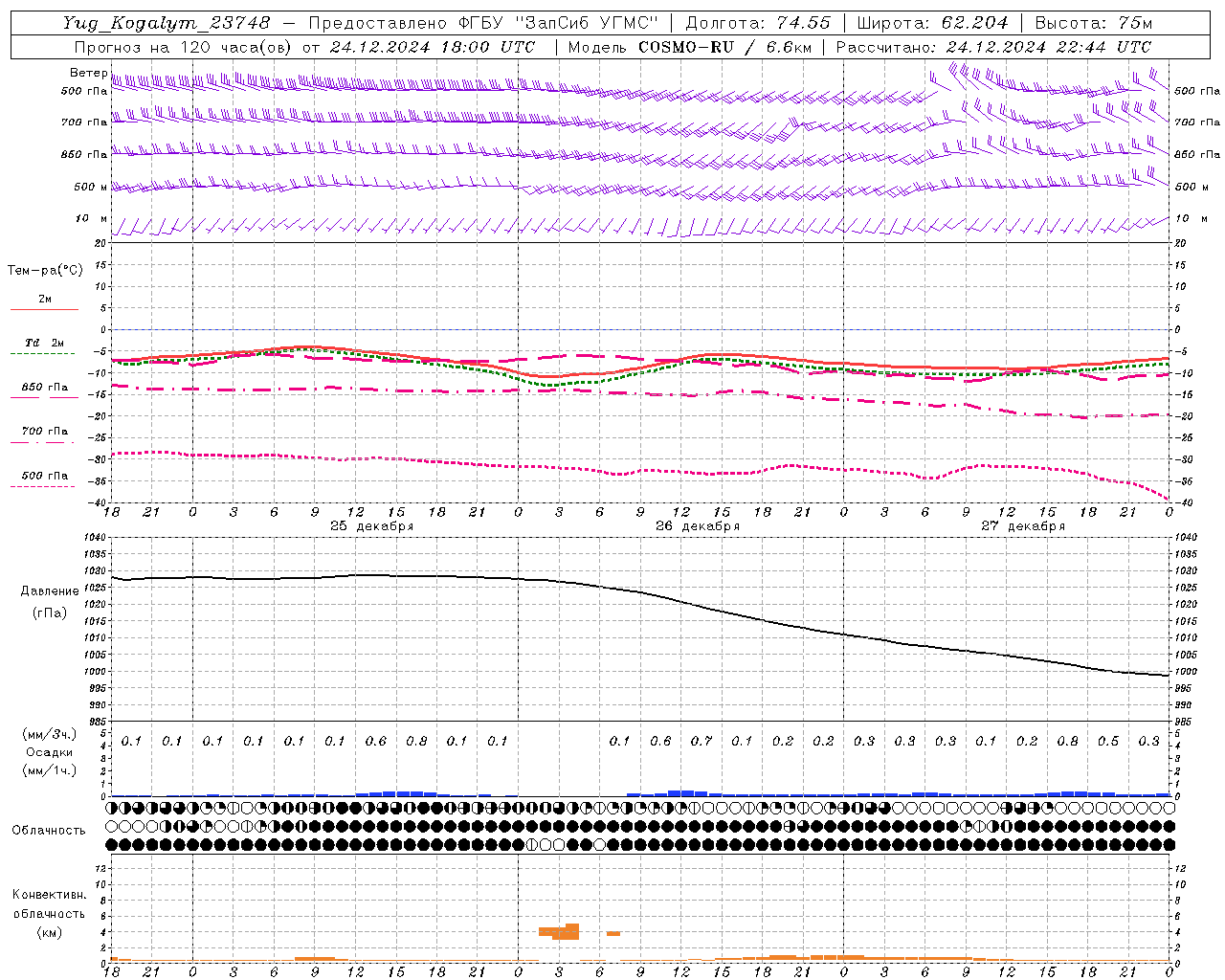Click the red dashed line sample under '700 гПа' legend
The image size is (1225, 980).
[42, 442]
